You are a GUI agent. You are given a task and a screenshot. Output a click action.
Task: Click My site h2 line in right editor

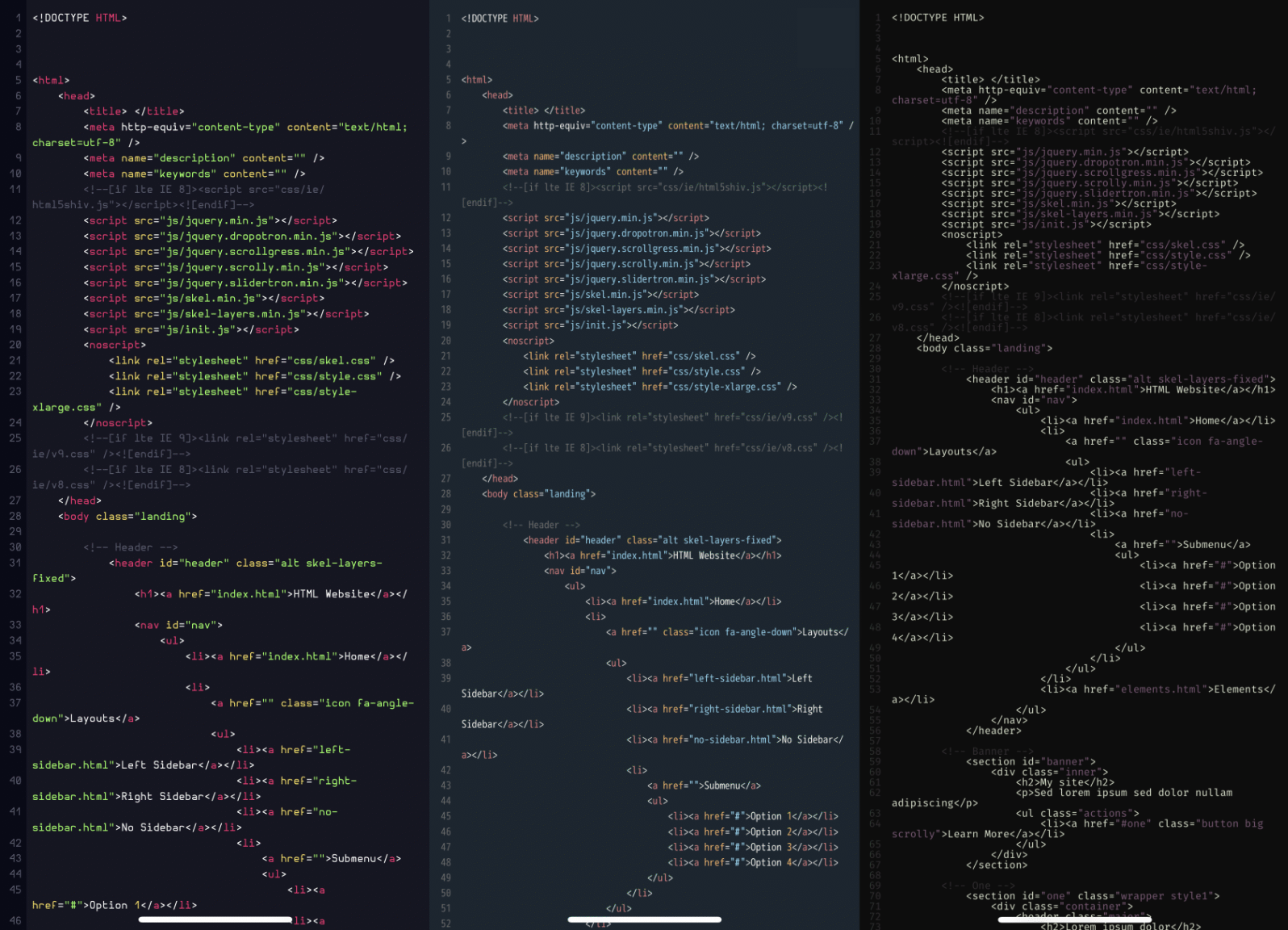[x=1065, y=782]
